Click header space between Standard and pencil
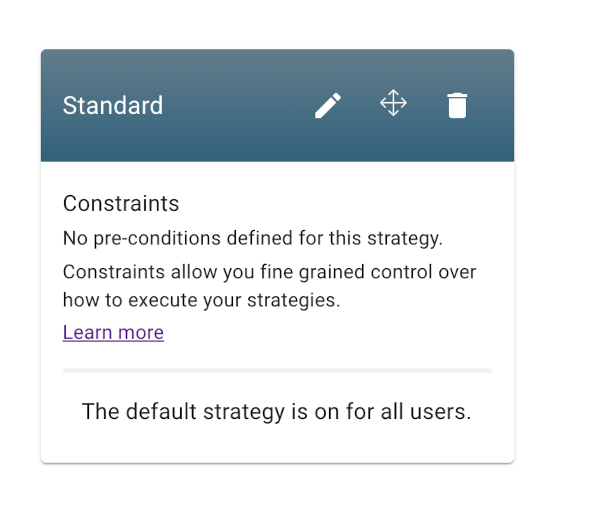This screenshot has height=526, width=600. (x=239, y=105)
